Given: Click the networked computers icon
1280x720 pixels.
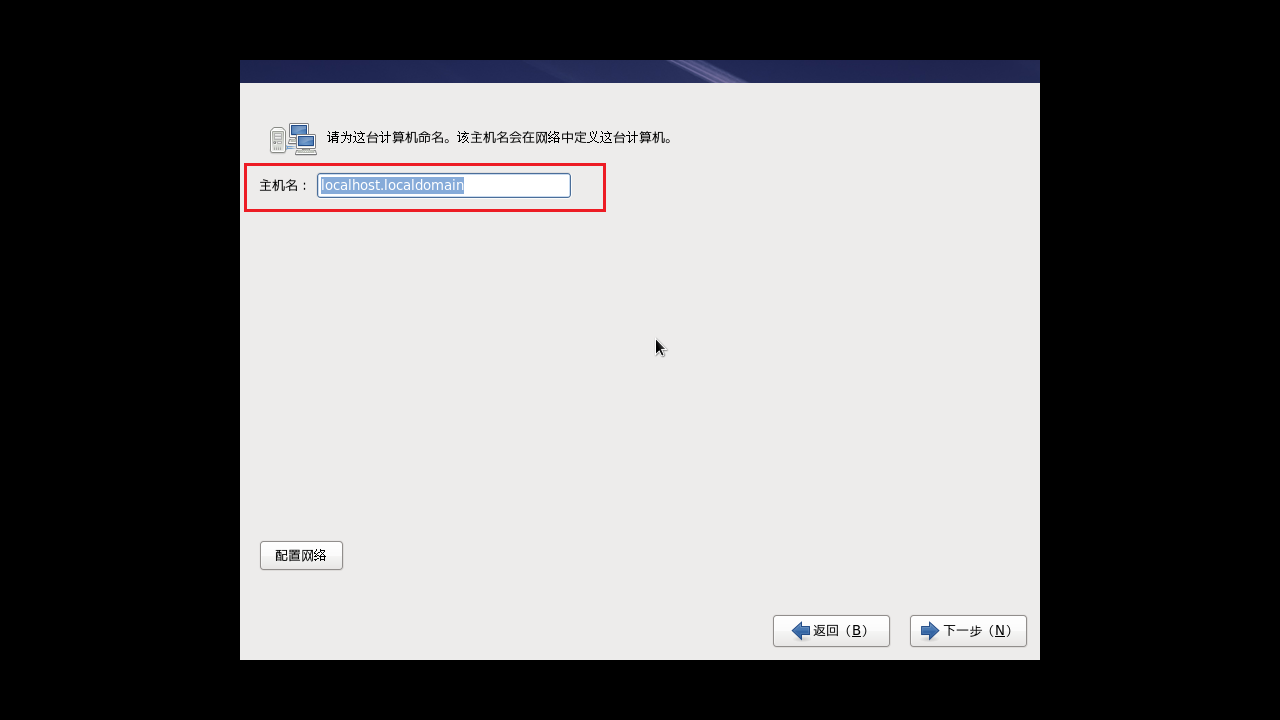Looking at the screenshot, I should point(293,138).
